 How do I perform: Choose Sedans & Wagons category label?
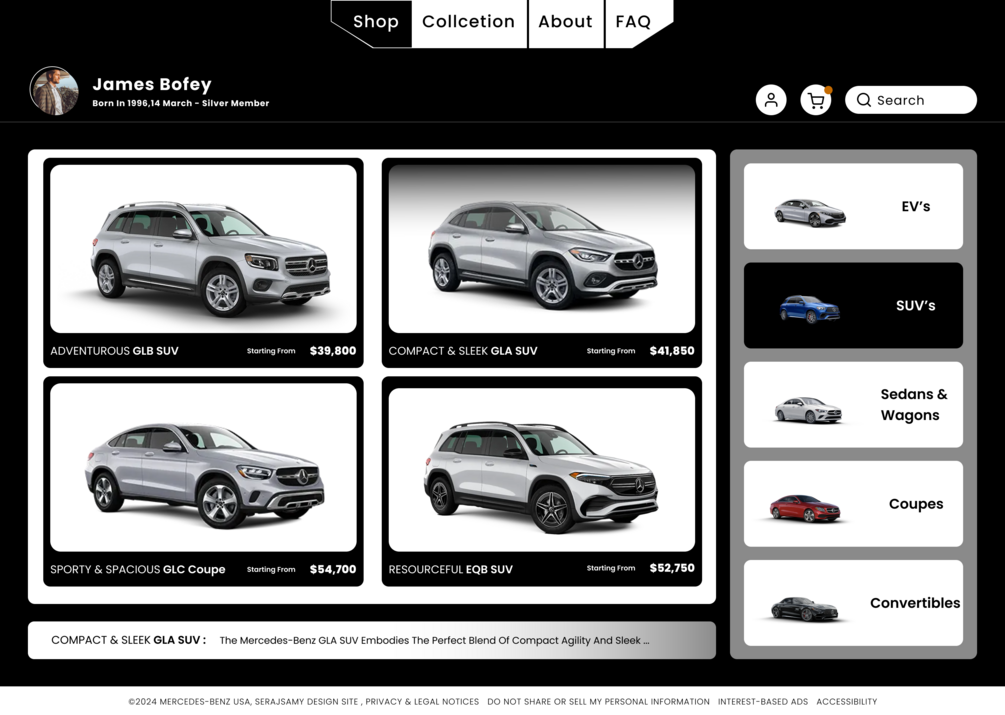(913, 404)
